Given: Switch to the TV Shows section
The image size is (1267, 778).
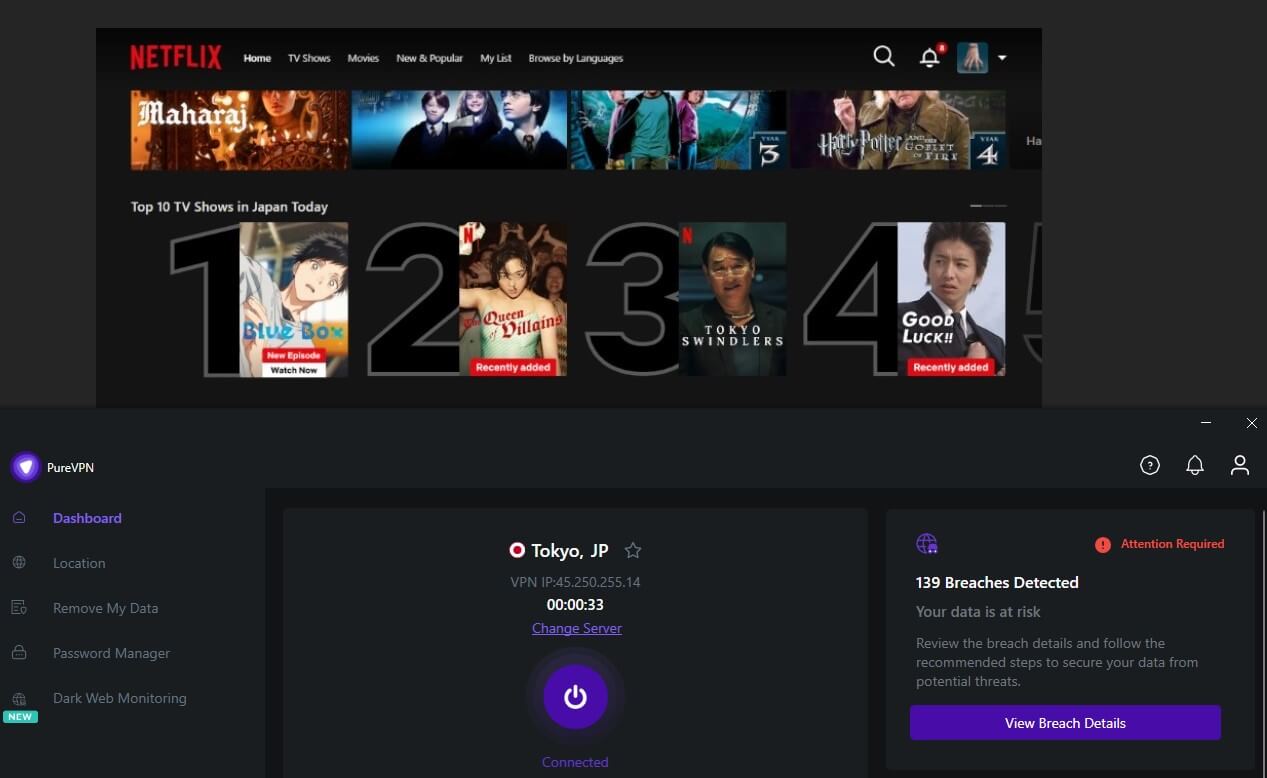Looking at the screenshot, I should 308,58.
